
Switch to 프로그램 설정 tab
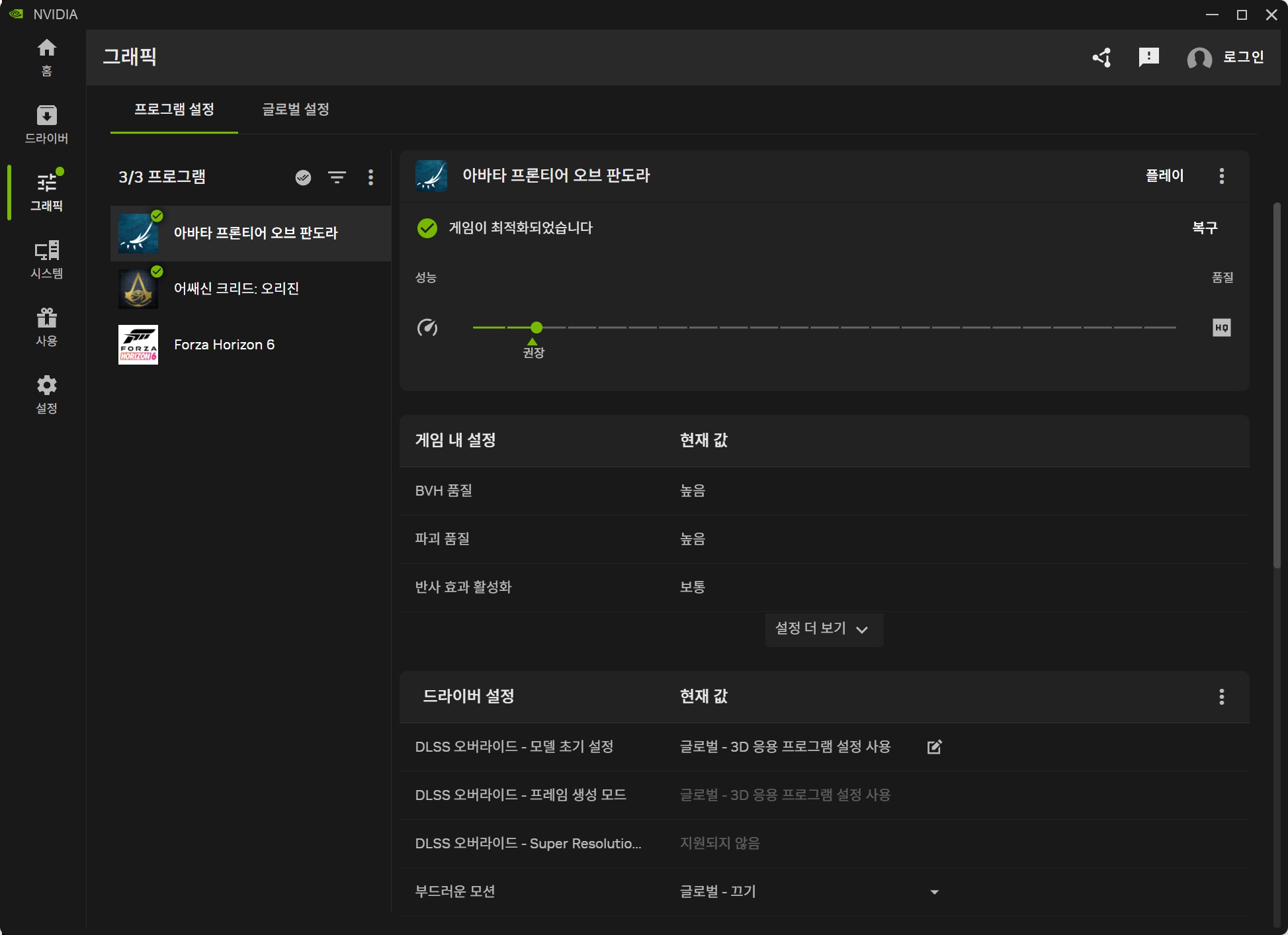(174, 110)
